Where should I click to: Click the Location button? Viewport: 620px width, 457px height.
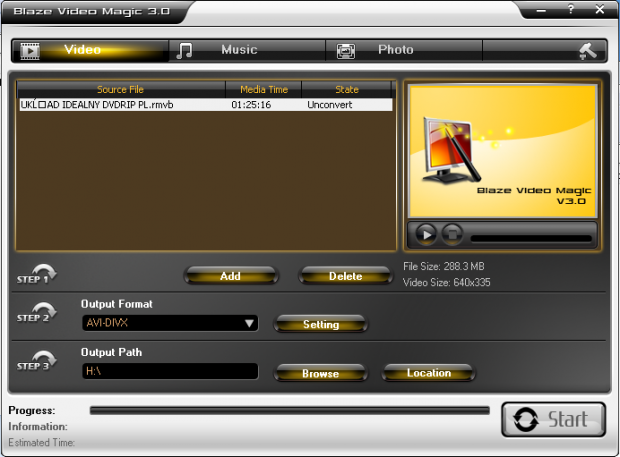click(x=429, y=373)
